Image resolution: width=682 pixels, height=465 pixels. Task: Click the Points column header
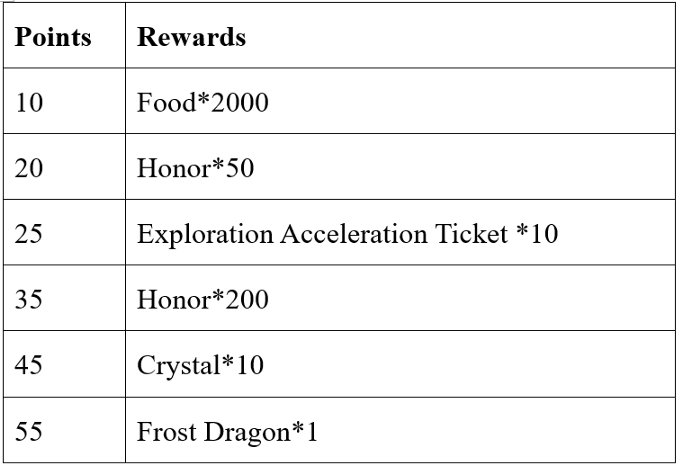[x=53, y=38]
